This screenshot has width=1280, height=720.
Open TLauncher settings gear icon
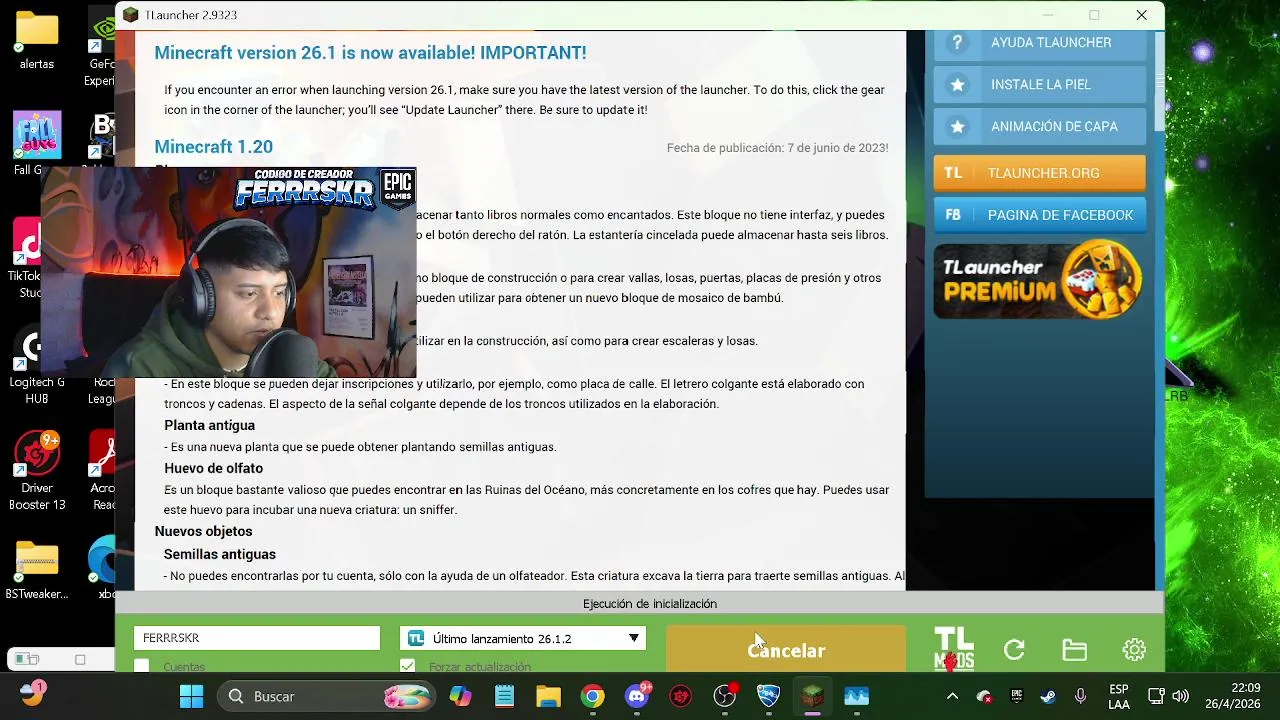(1134, 650)
